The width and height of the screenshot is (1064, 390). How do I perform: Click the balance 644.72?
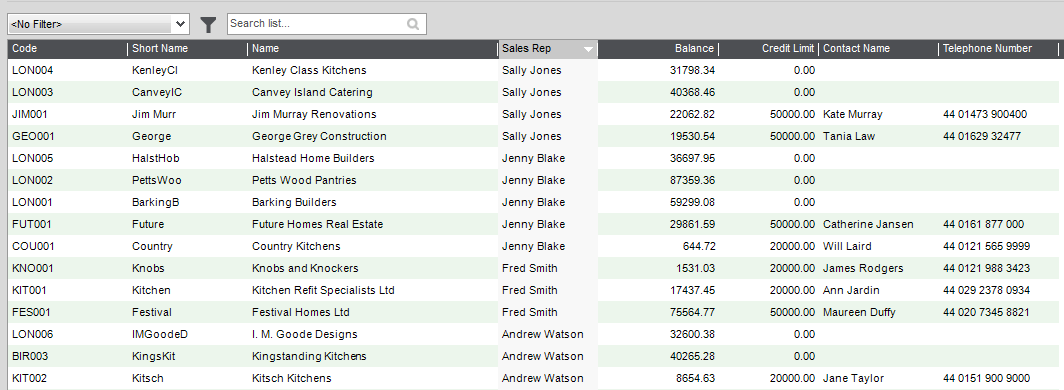(x=699, y=246)
